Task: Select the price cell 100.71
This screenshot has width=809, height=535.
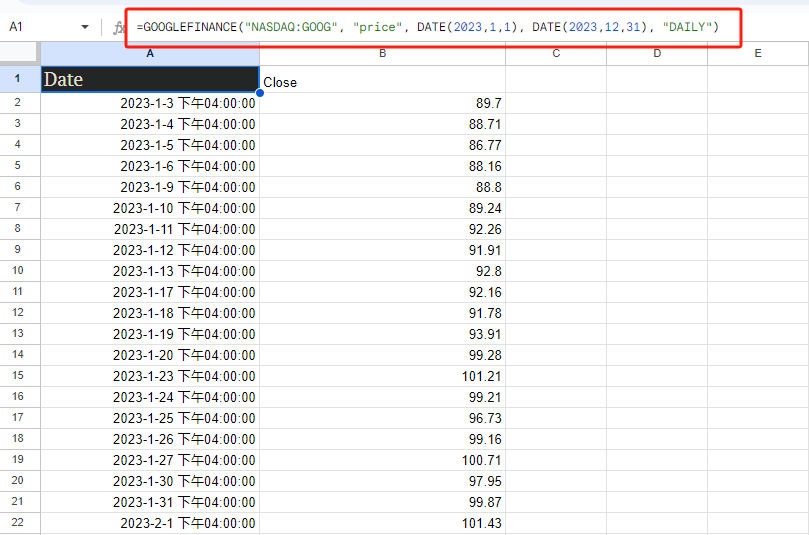Action: click(382, 460)
